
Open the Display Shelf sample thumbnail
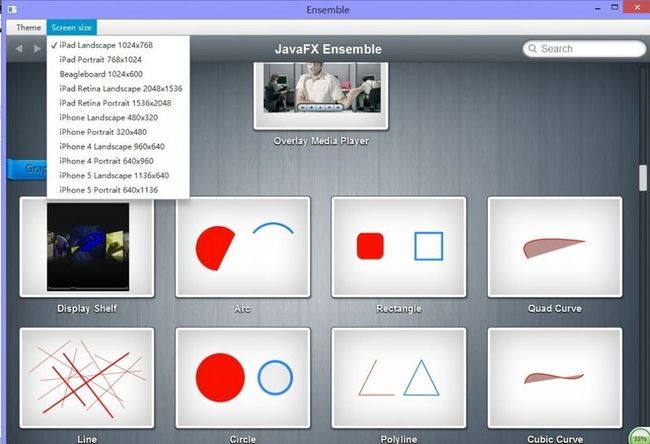(x=87, y=247)
